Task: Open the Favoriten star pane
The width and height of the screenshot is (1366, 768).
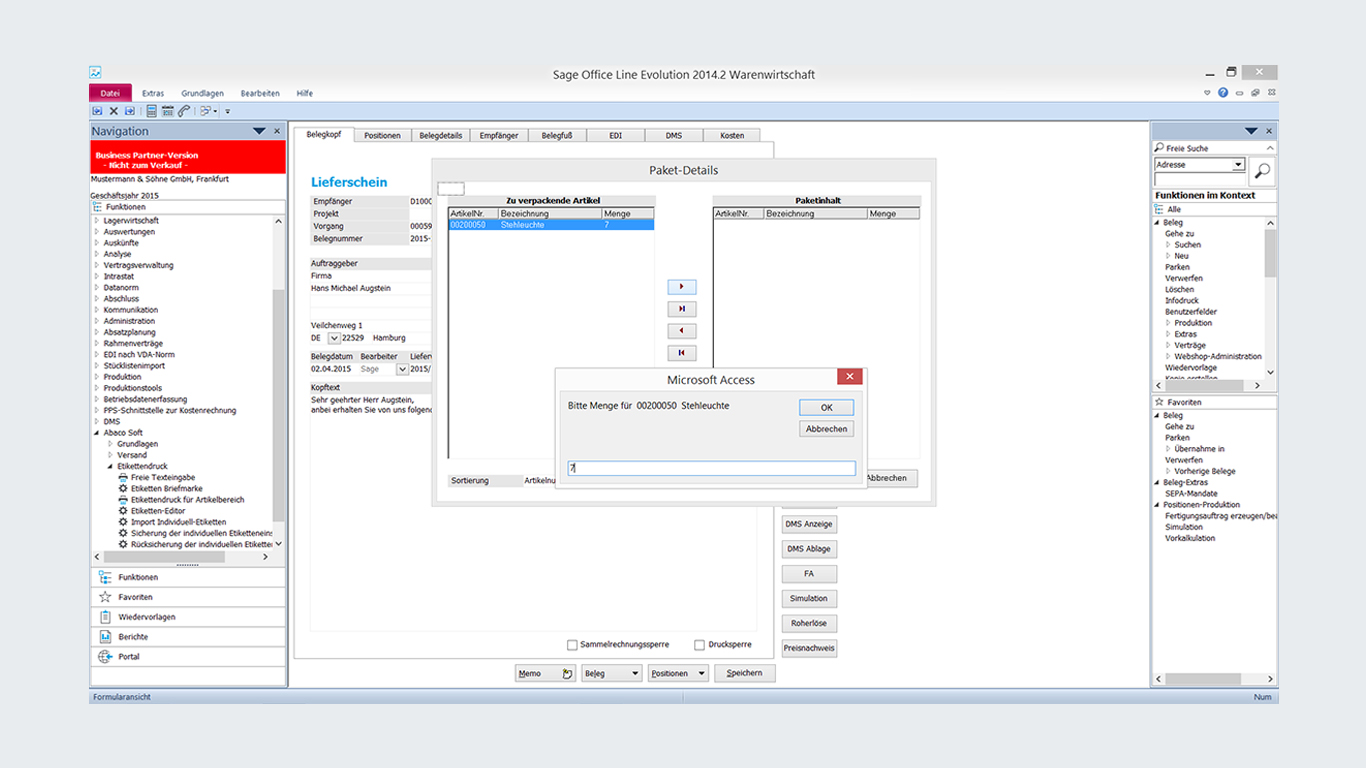Action: [187, 597]
